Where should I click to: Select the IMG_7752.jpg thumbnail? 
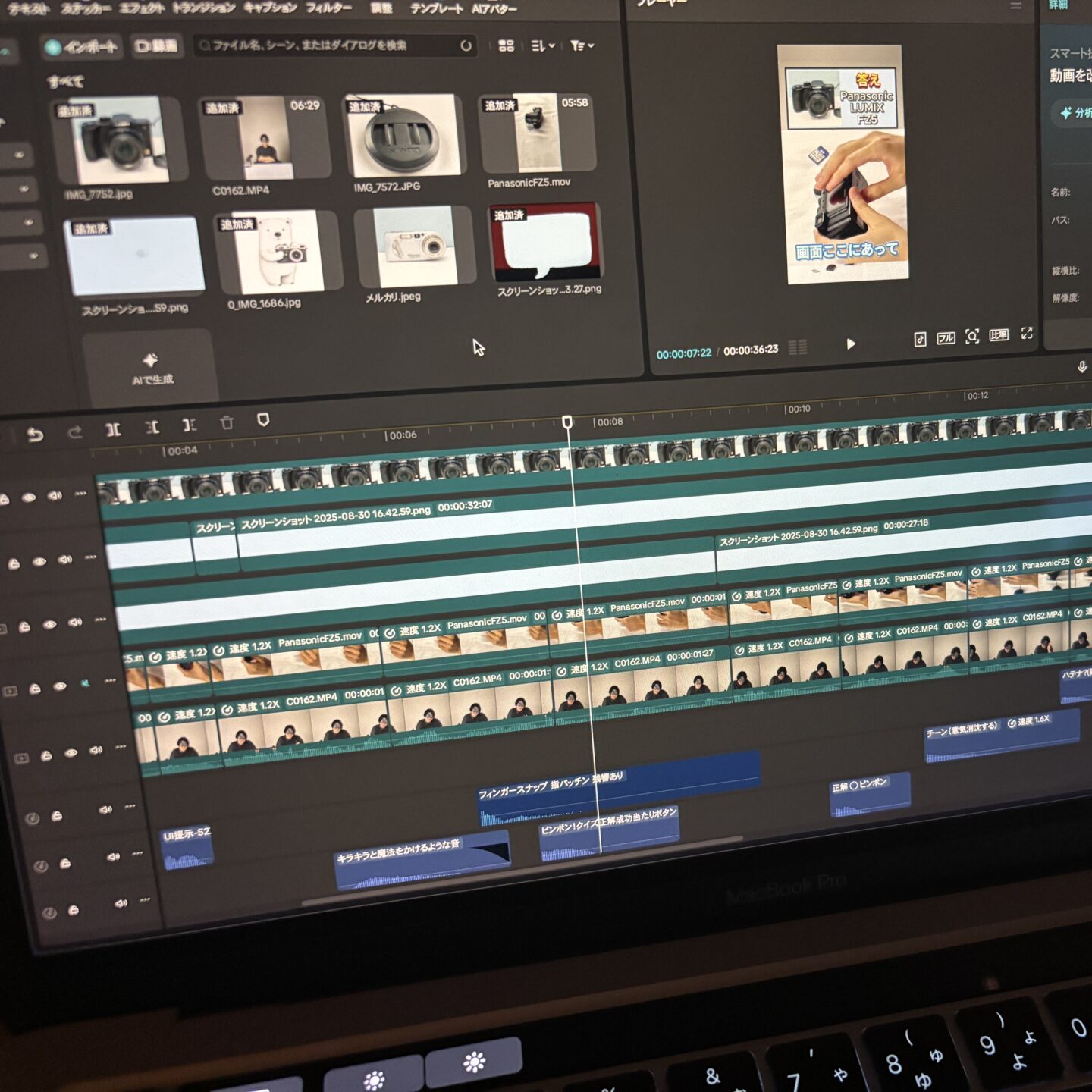119,140
